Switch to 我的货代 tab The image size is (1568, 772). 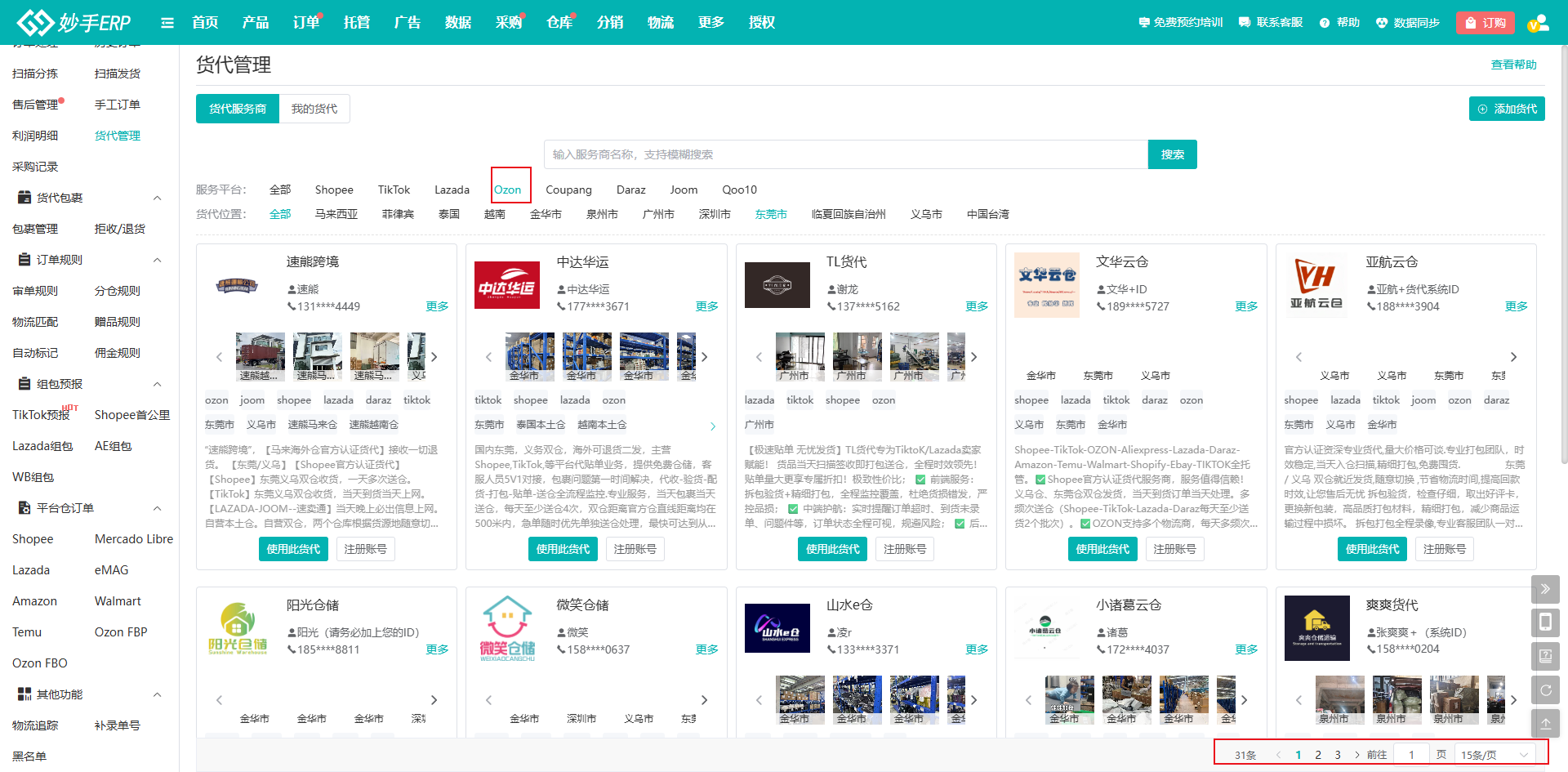[314, 109]
